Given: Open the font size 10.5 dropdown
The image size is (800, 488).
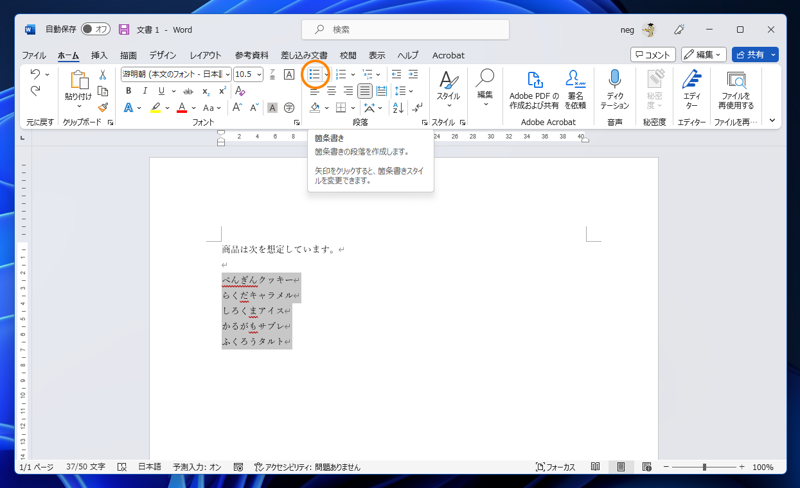Looking at the screenshot, I should 259,75.
